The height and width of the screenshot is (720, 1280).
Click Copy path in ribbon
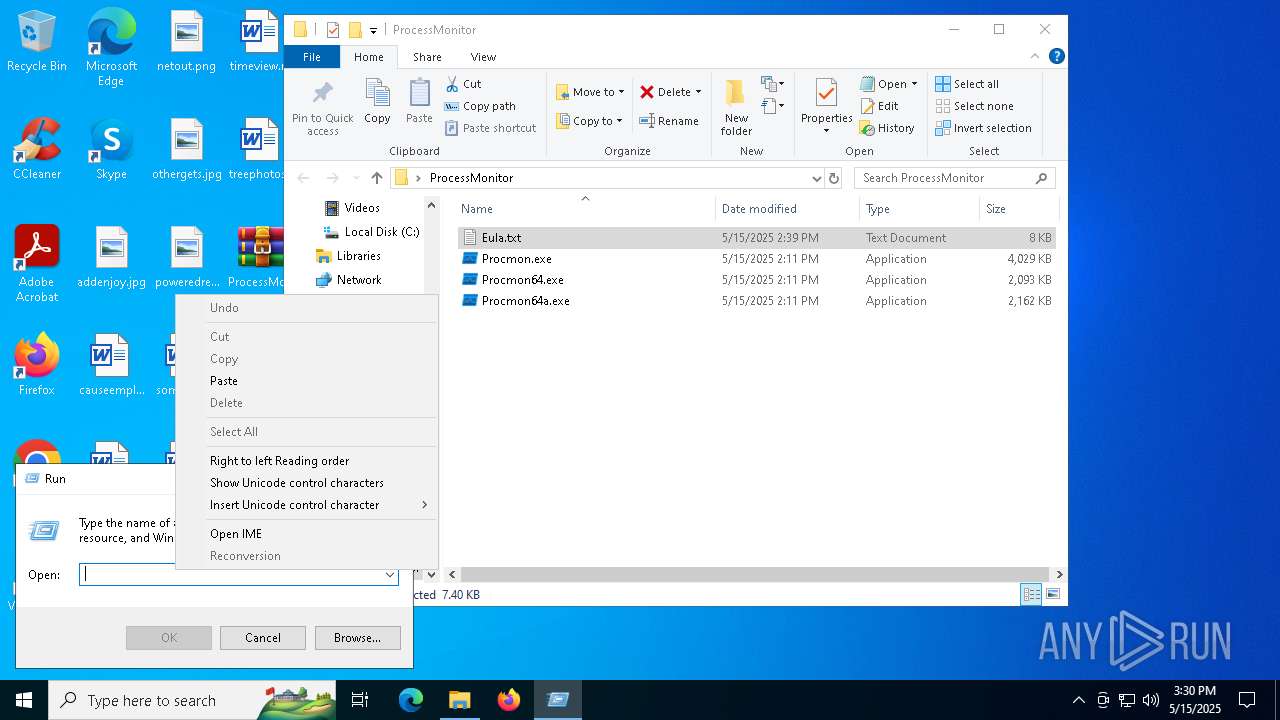click(480, 106)
